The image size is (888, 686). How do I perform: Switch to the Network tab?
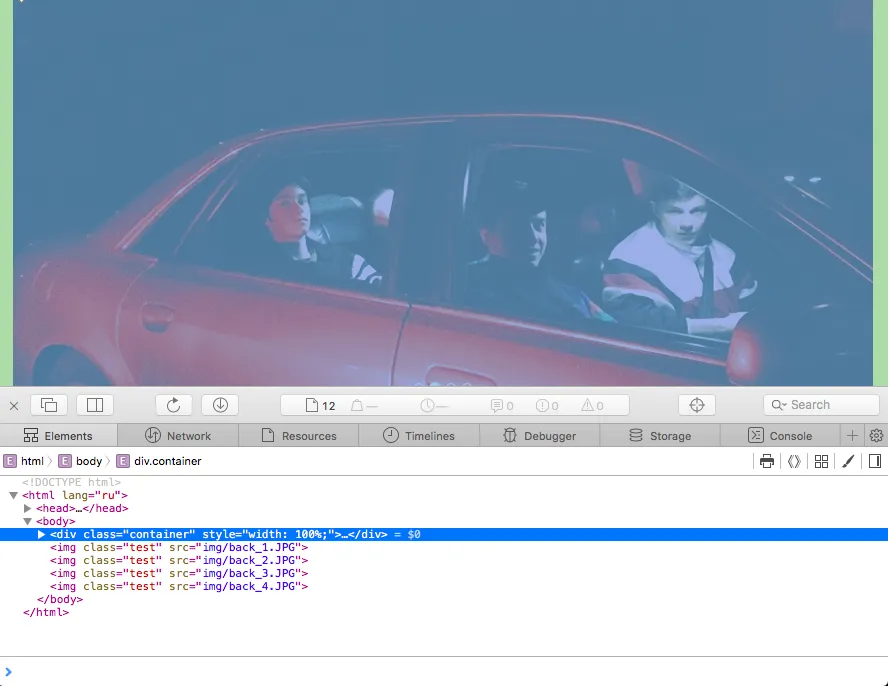[178, 436]
